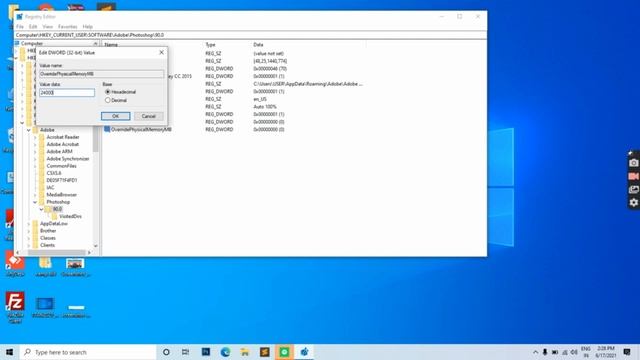Click the tree pane scroll-down arrow
The height and width of the screenshot is (360, 640).
click(x=96, y=246)
